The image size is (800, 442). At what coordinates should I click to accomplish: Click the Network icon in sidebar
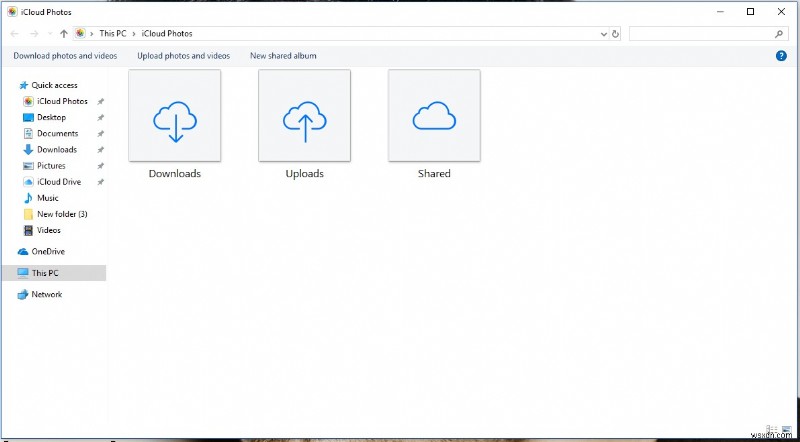[23, 294]
